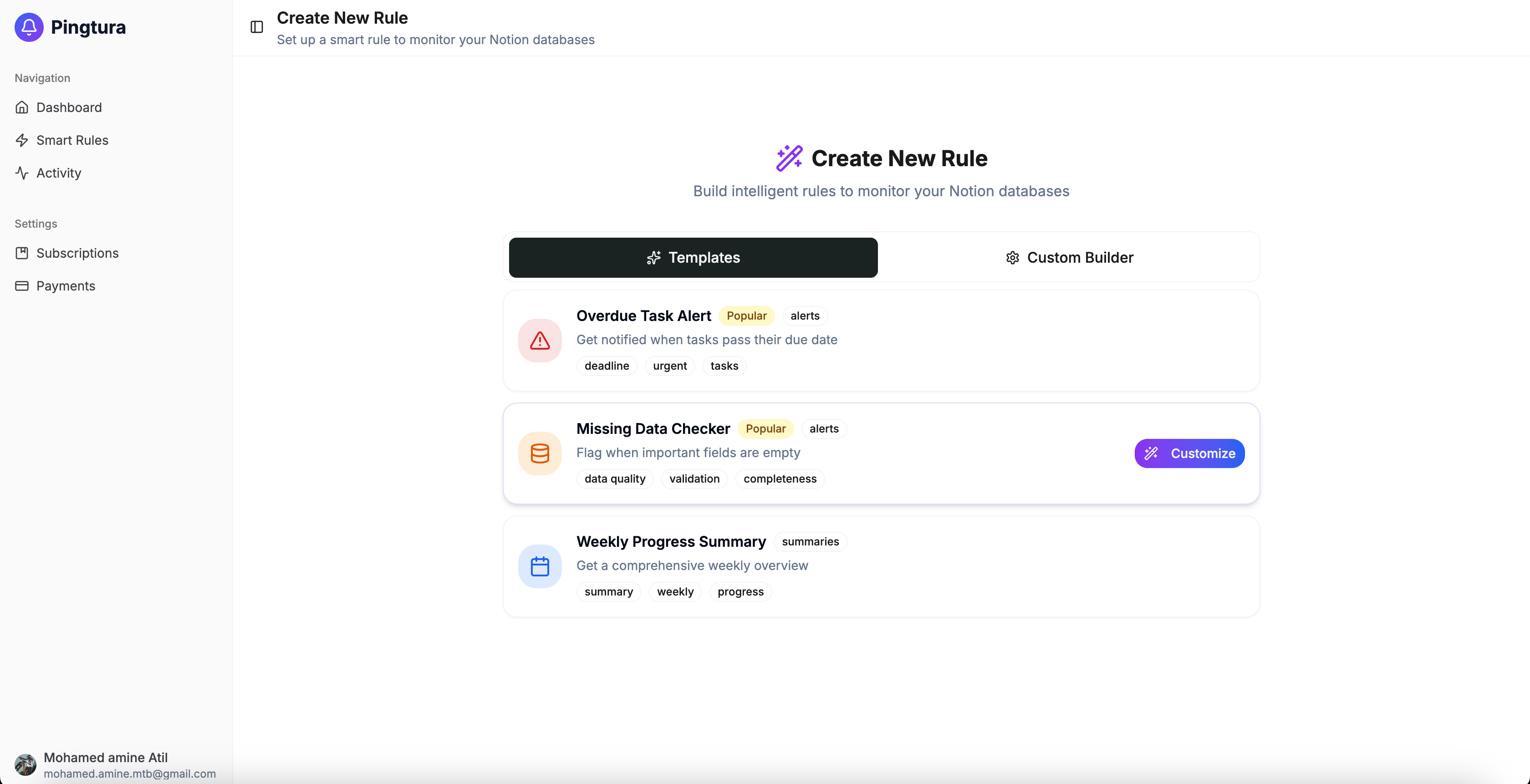Viewport: 1530px width, 784px height.
Task: Open the Pingtura bell logo
Action: tap(28, 27)
